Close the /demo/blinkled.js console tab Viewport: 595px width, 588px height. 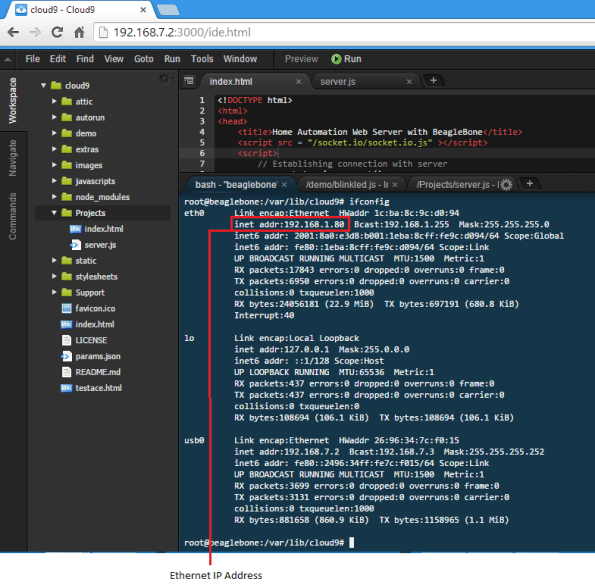[395, 185]
